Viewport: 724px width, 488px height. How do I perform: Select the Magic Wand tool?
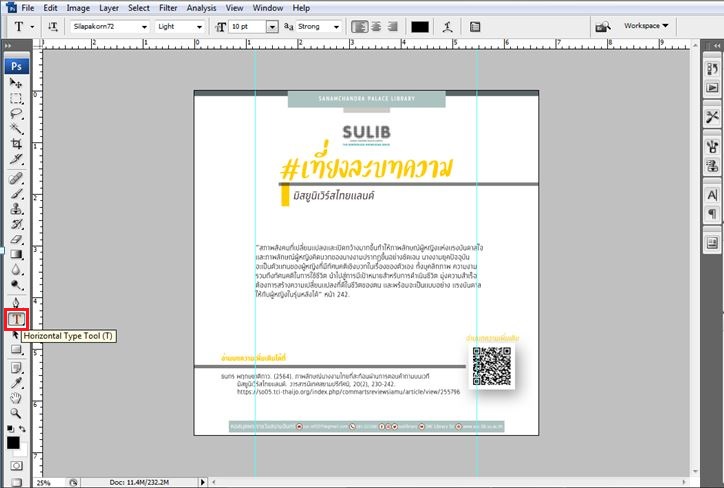pyautogui.click(x=16, y=129)
